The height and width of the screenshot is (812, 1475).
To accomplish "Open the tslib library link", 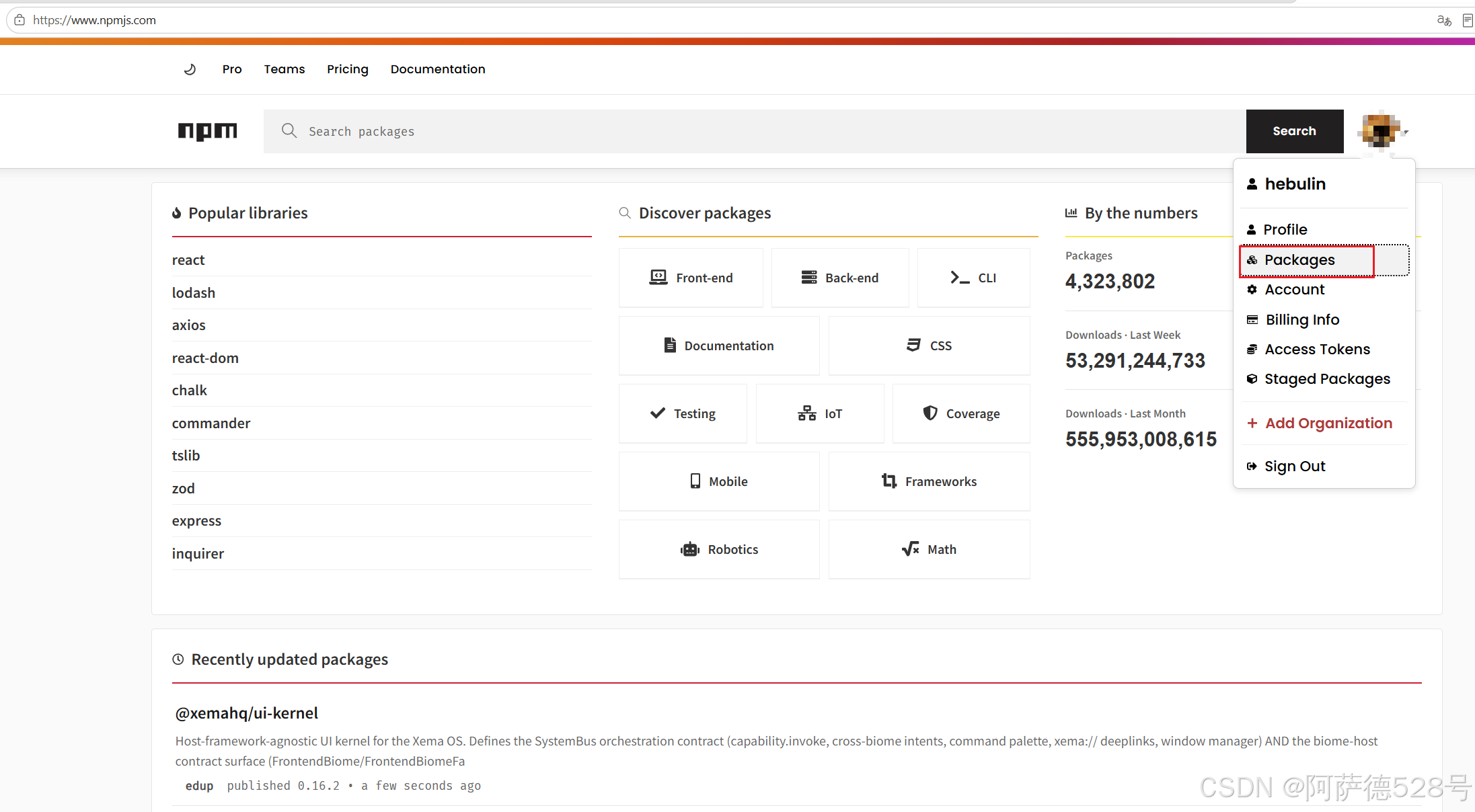I will (186, 456).
